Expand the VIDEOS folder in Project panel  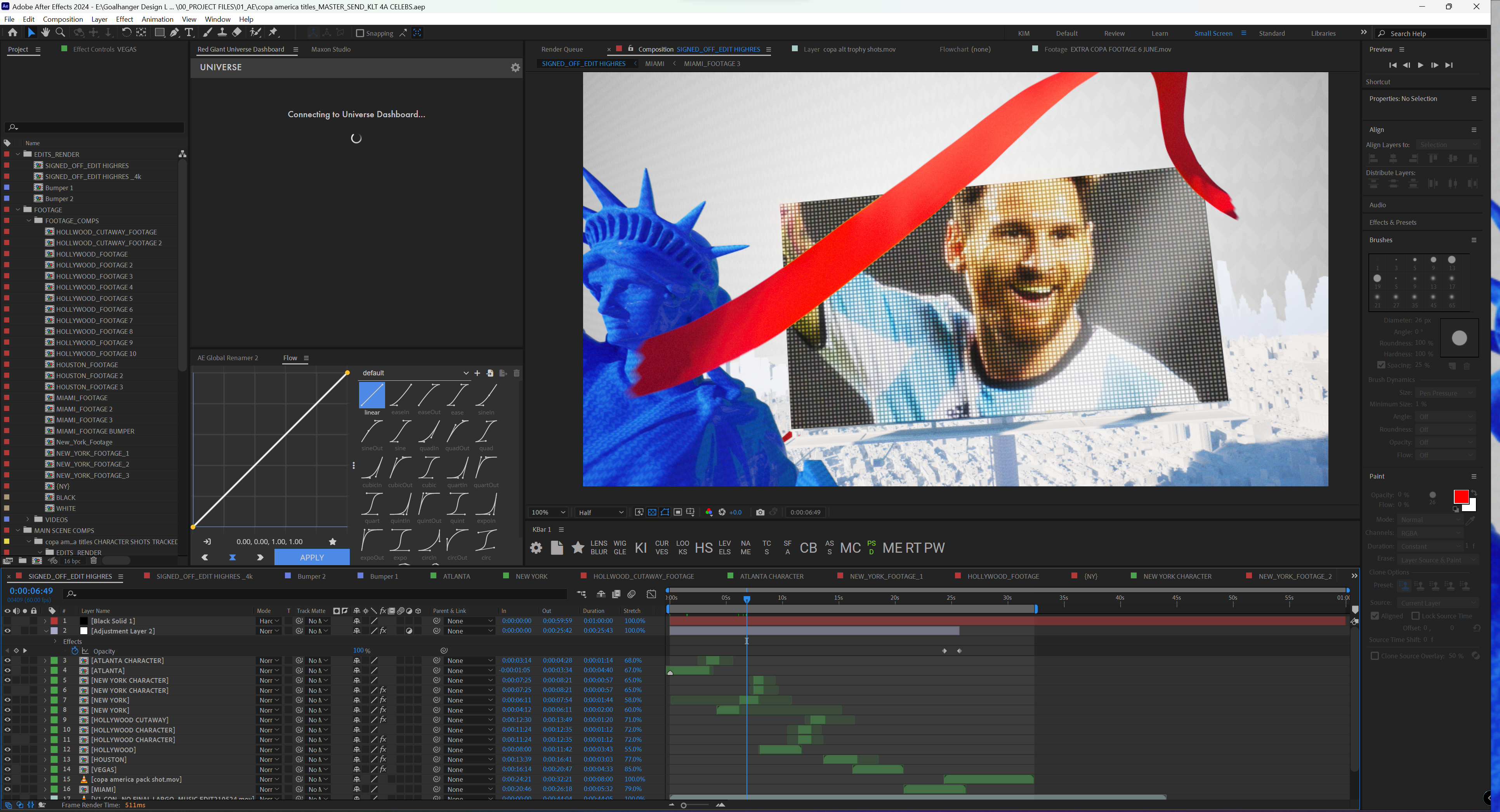coord(28,519)
